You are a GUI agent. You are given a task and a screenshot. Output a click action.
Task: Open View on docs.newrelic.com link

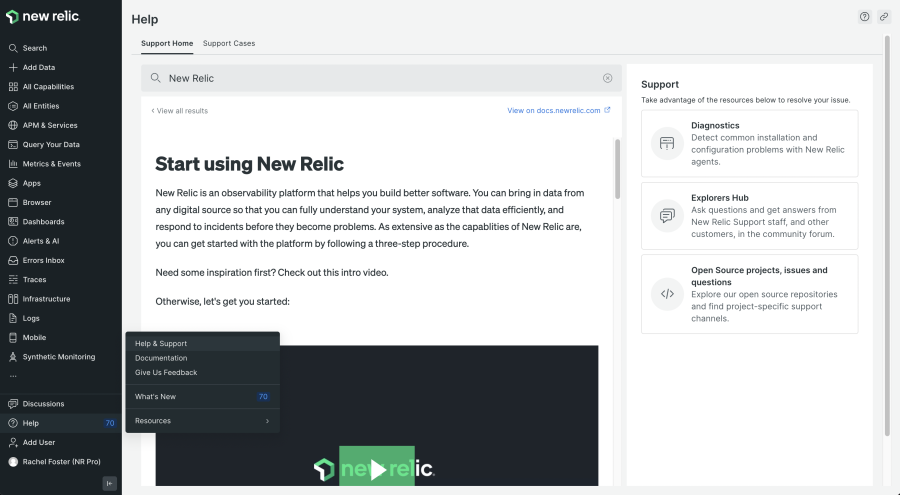tap(558, 111)
